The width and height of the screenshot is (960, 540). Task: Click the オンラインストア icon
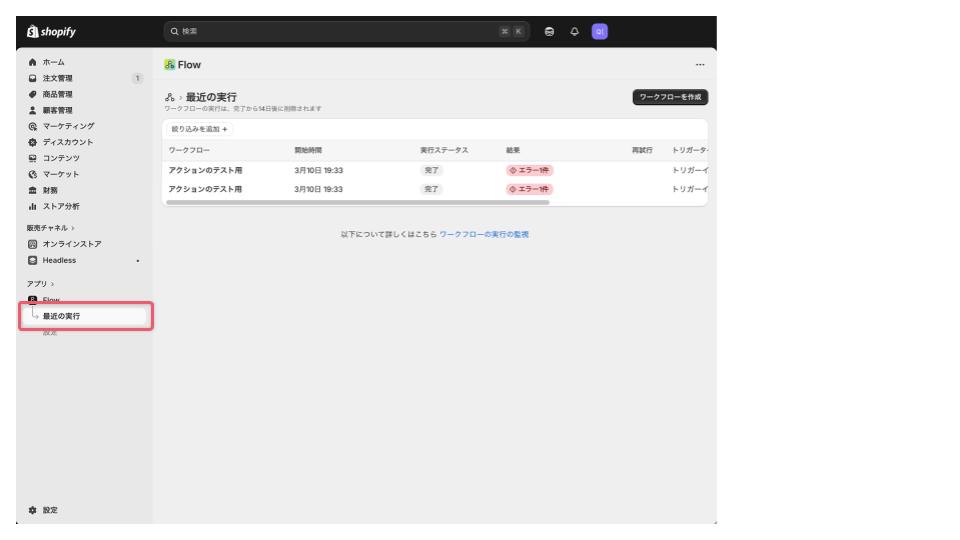pyautogui.click(x=32, y=244)
